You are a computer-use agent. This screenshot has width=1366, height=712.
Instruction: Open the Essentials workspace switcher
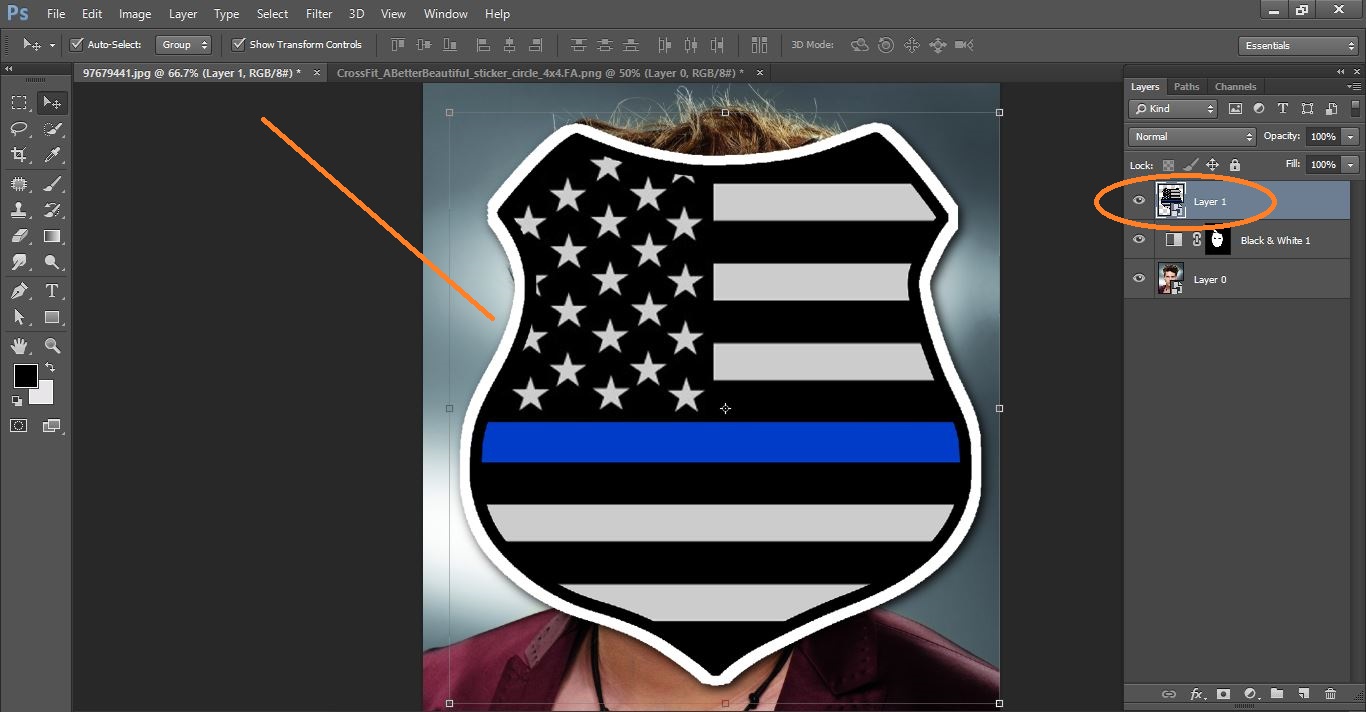coord(1296,45)
